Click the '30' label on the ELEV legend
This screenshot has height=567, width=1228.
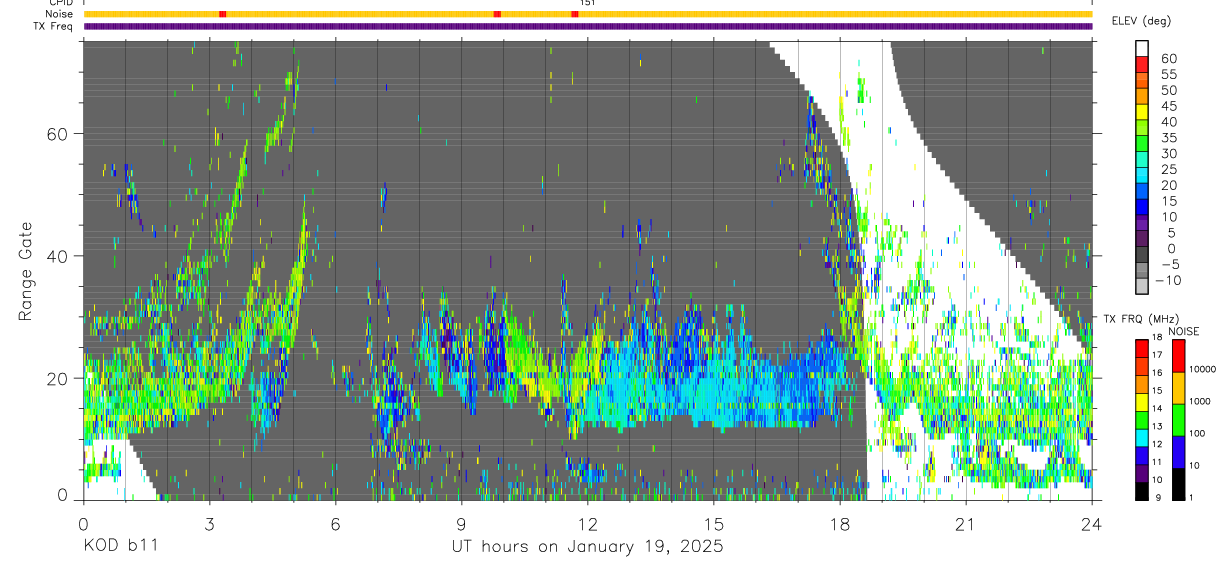point(1168,153)
